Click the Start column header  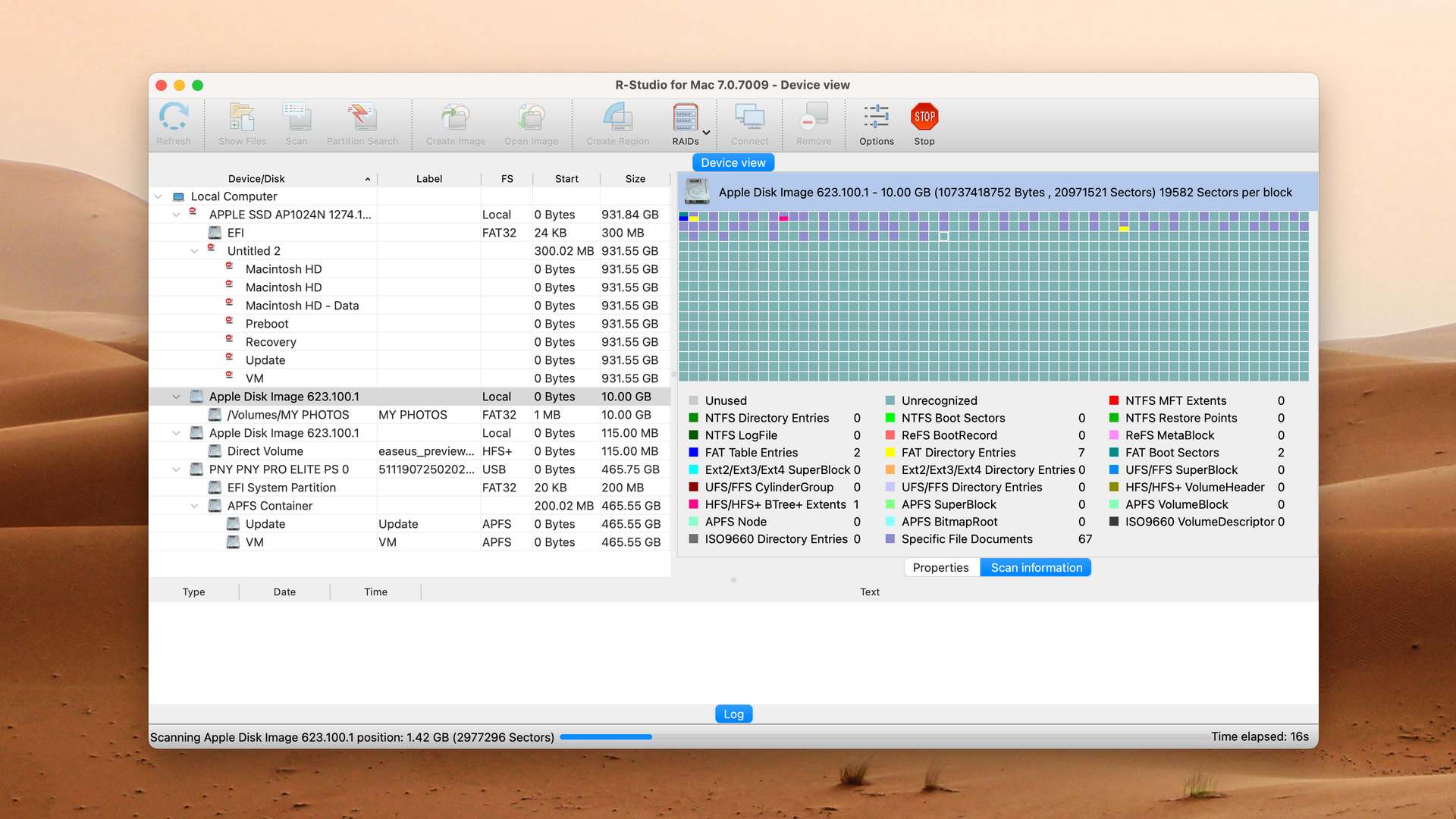(x=566, y=179)
